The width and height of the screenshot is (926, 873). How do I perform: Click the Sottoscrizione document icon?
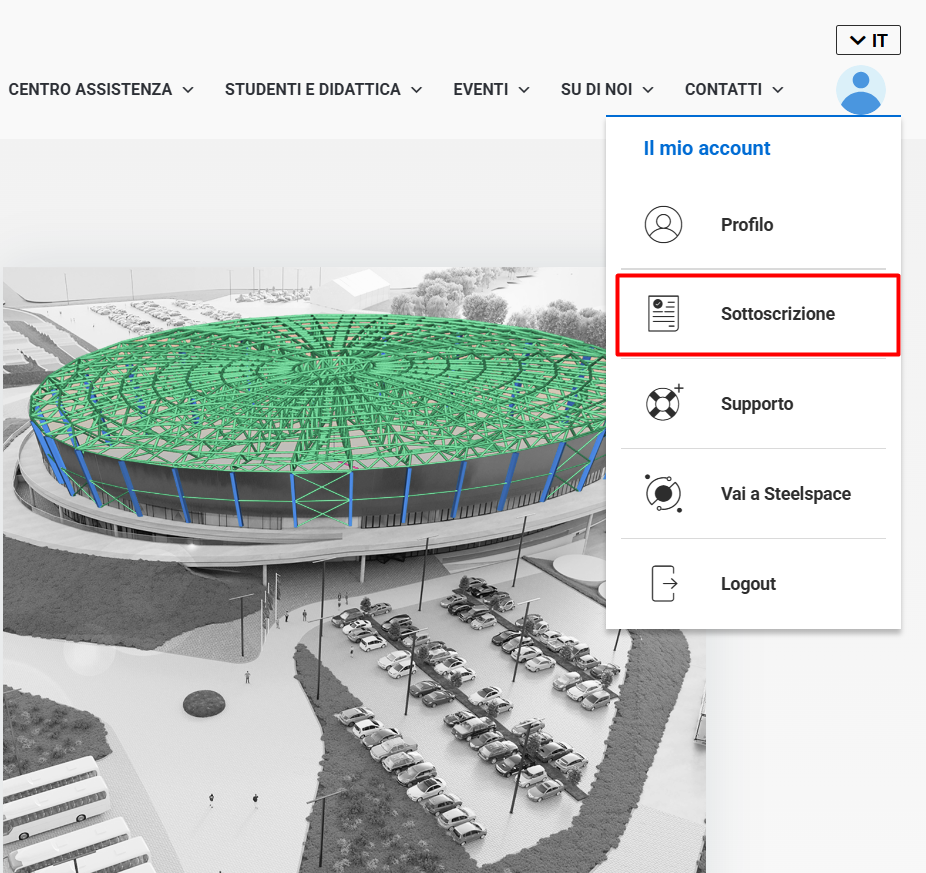[663, 314]
